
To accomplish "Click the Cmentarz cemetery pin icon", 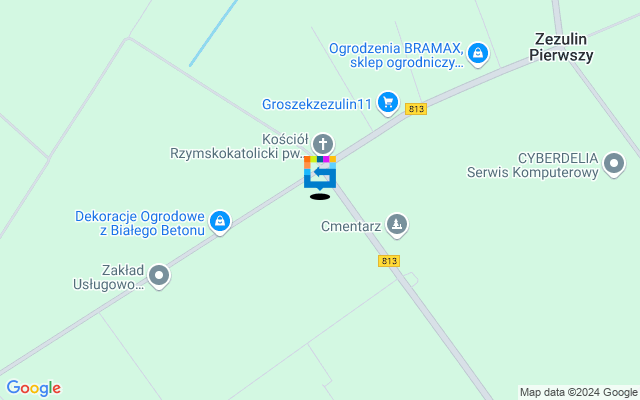I will pos(397,225).
